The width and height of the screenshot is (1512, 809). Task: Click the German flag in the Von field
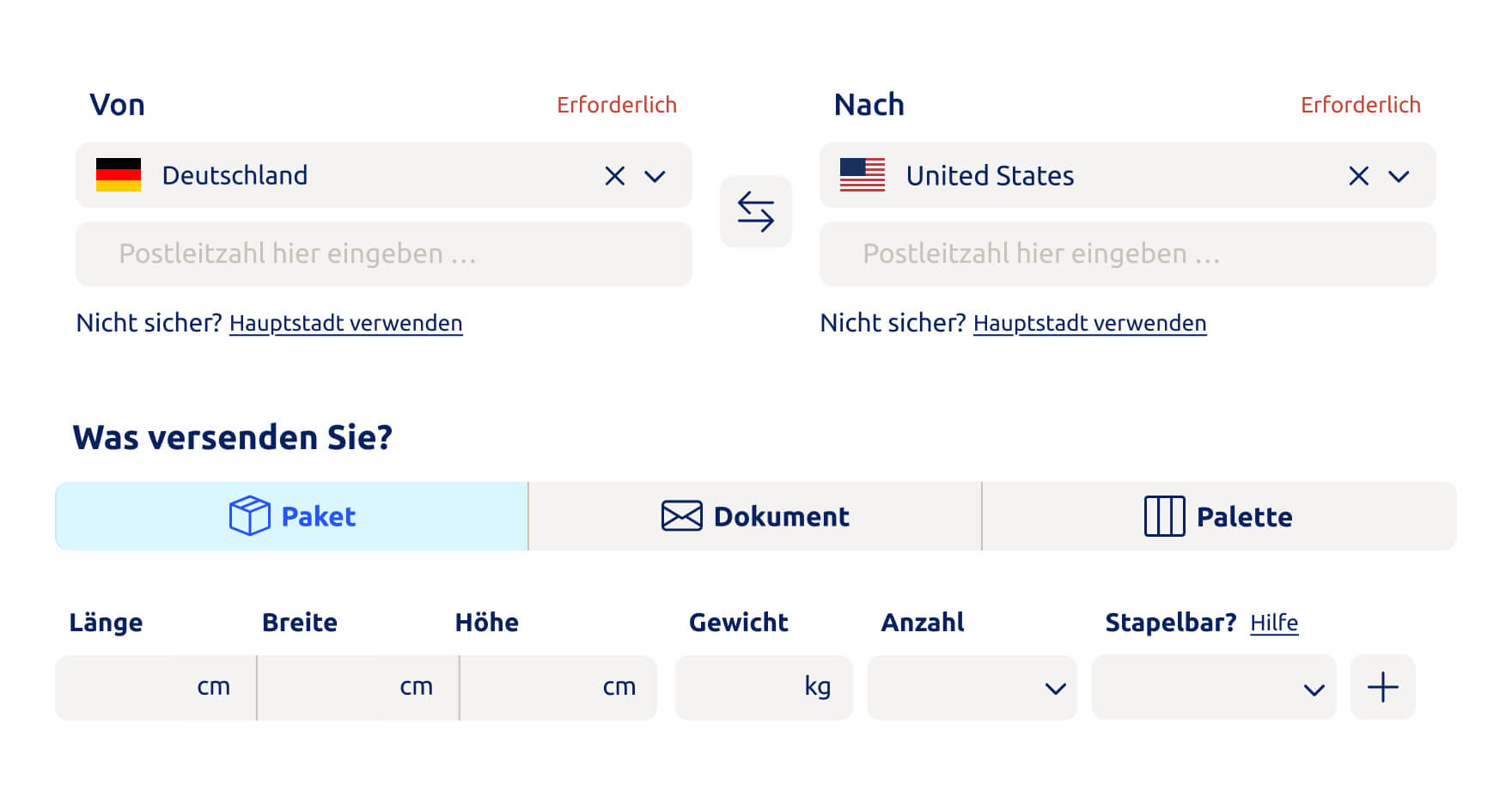pos(119,175)
